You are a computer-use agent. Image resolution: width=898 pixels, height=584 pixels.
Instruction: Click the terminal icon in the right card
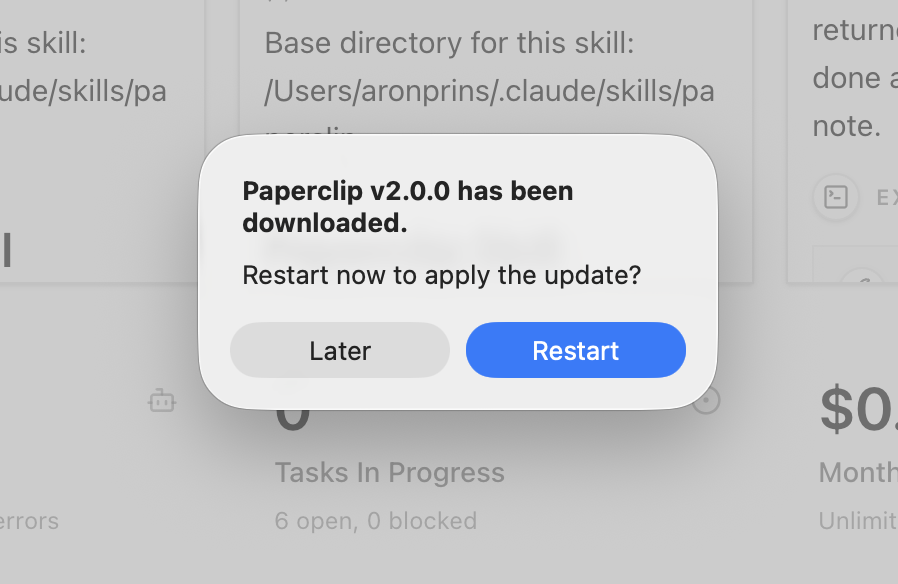(x=836, y=197)
